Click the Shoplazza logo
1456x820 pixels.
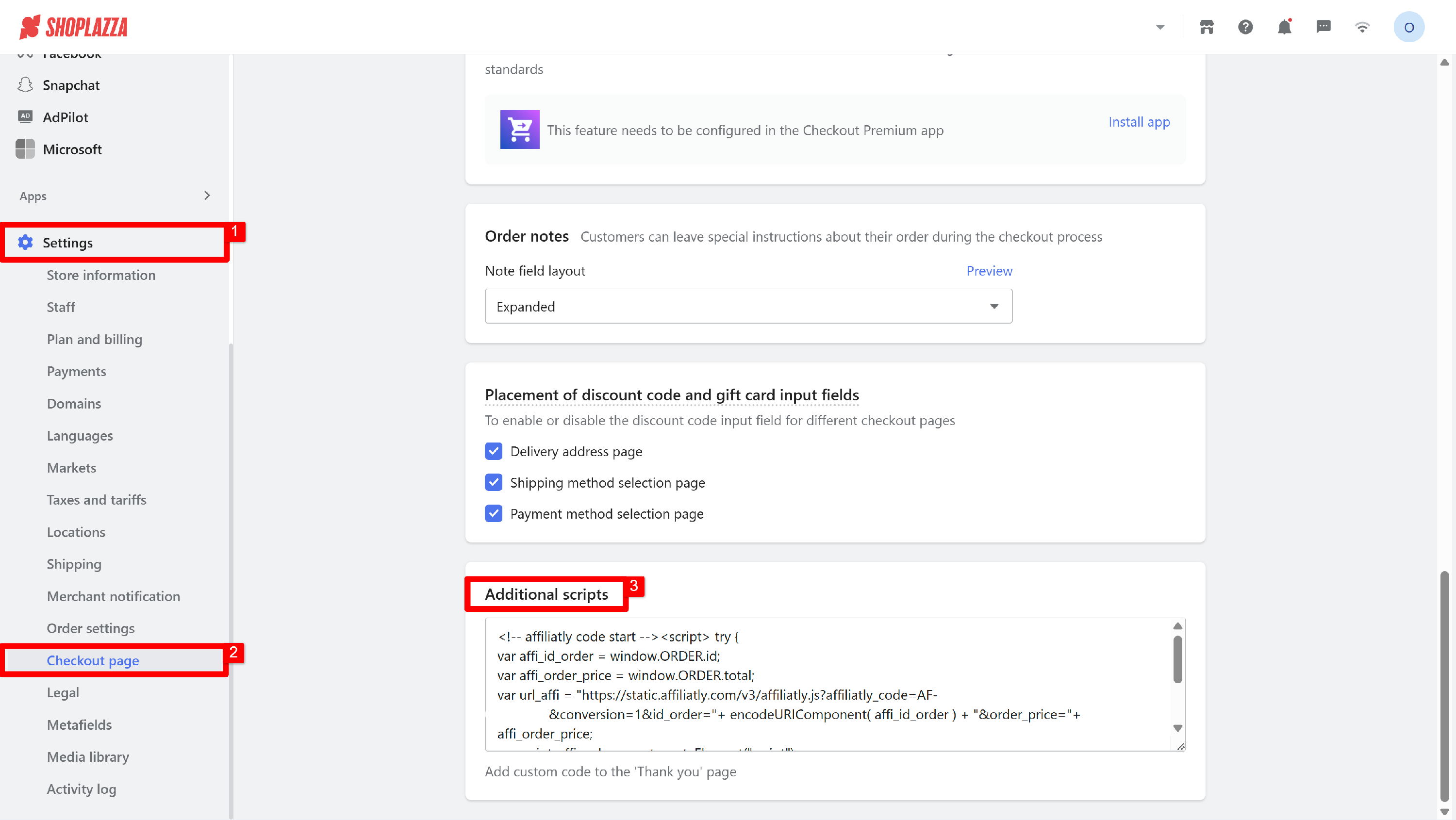[x=73, y=27]
